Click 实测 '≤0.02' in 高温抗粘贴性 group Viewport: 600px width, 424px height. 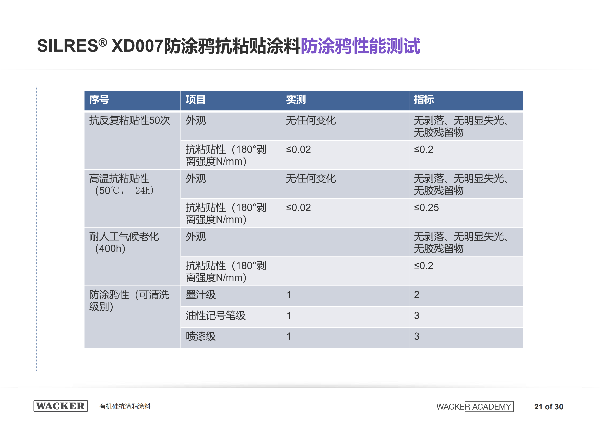(x=298, y=207)
